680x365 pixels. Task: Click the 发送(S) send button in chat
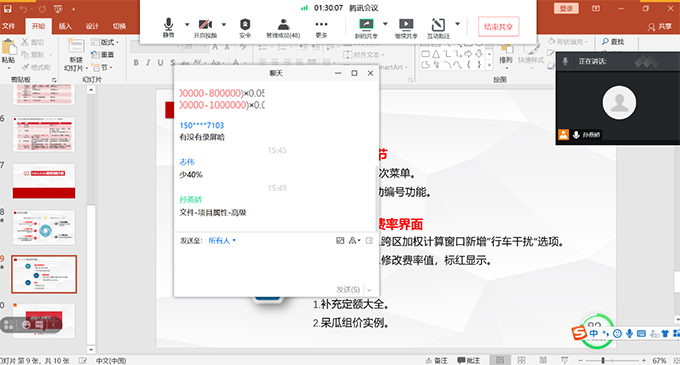point(348,289)
